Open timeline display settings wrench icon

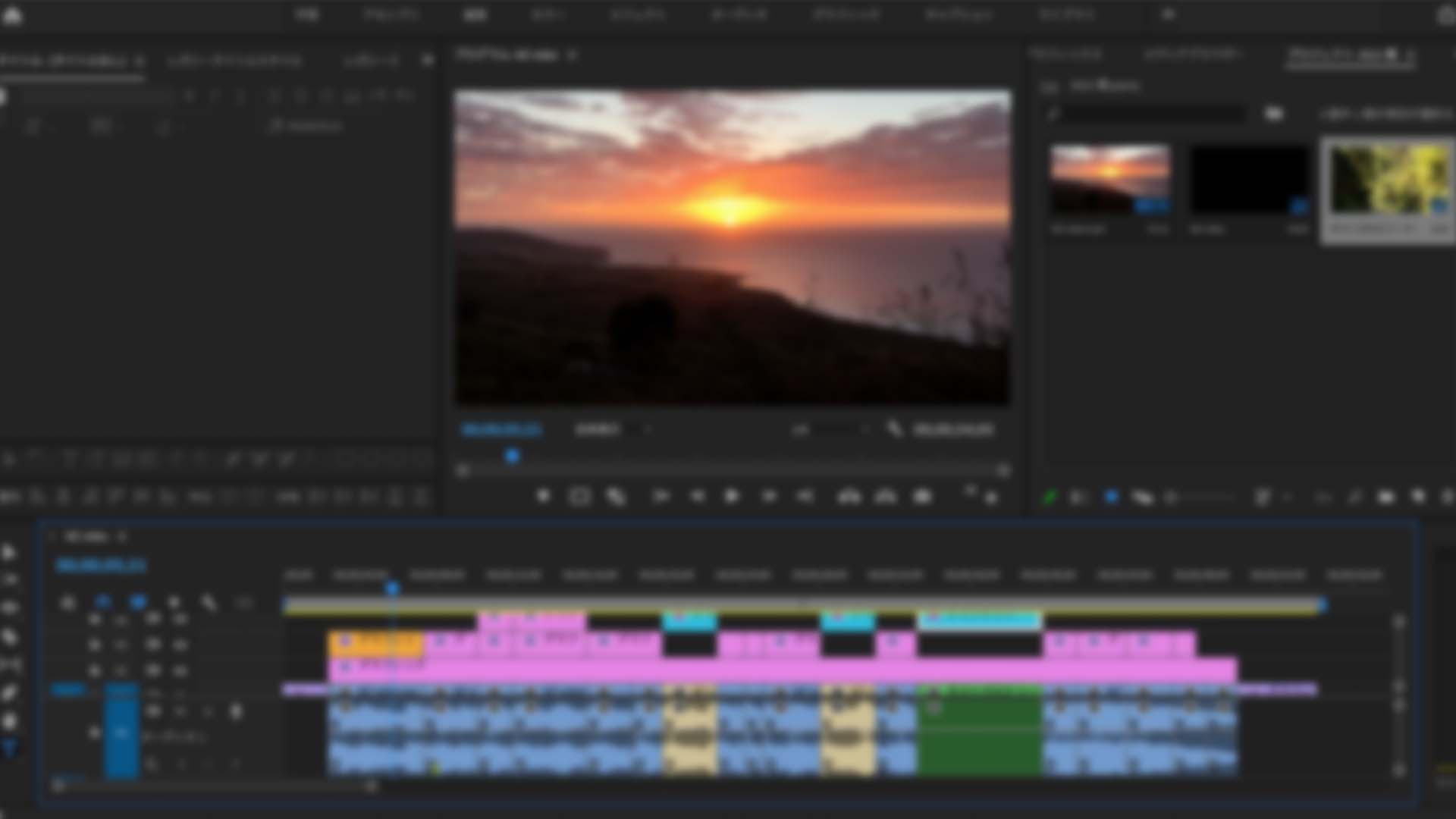coord(209,603)
